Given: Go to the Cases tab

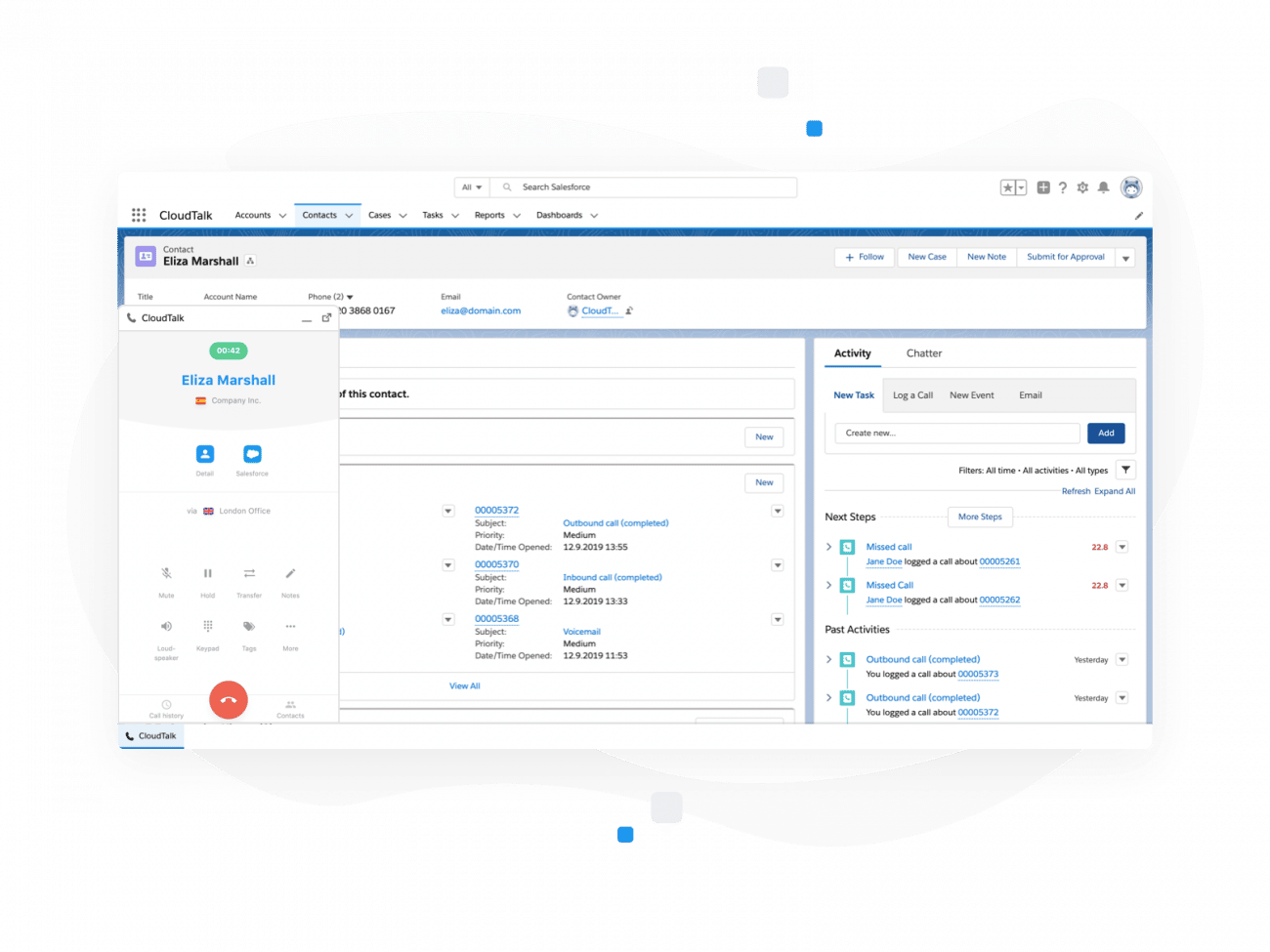Looking at the screenshot, I should [379, 215].
